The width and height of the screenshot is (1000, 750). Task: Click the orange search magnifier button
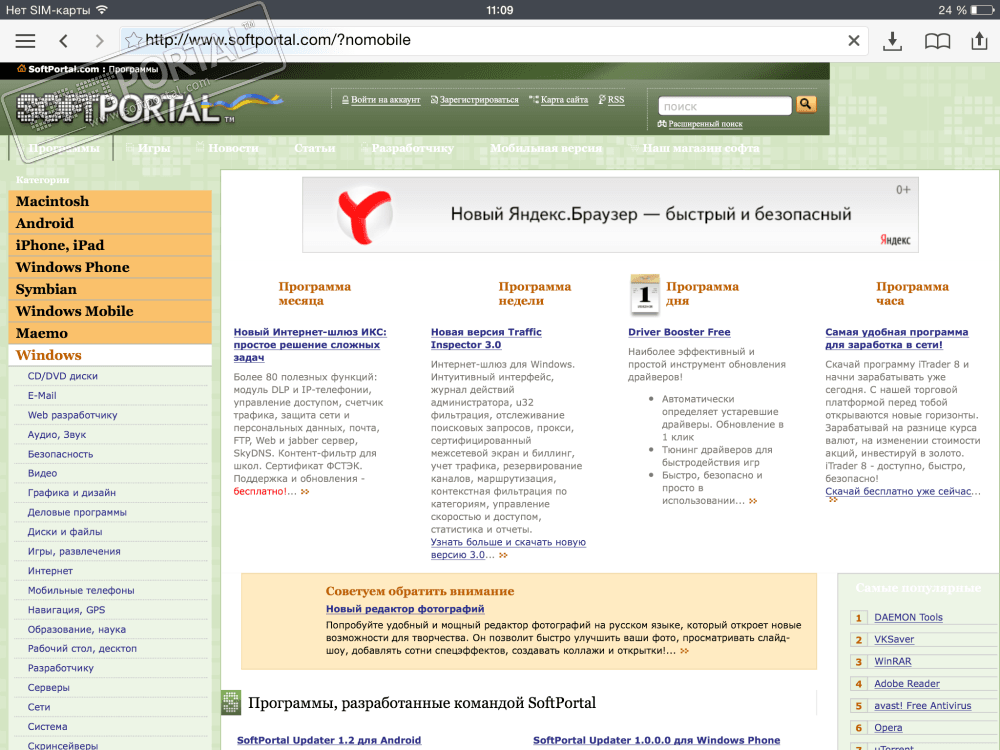pos(806,104)
